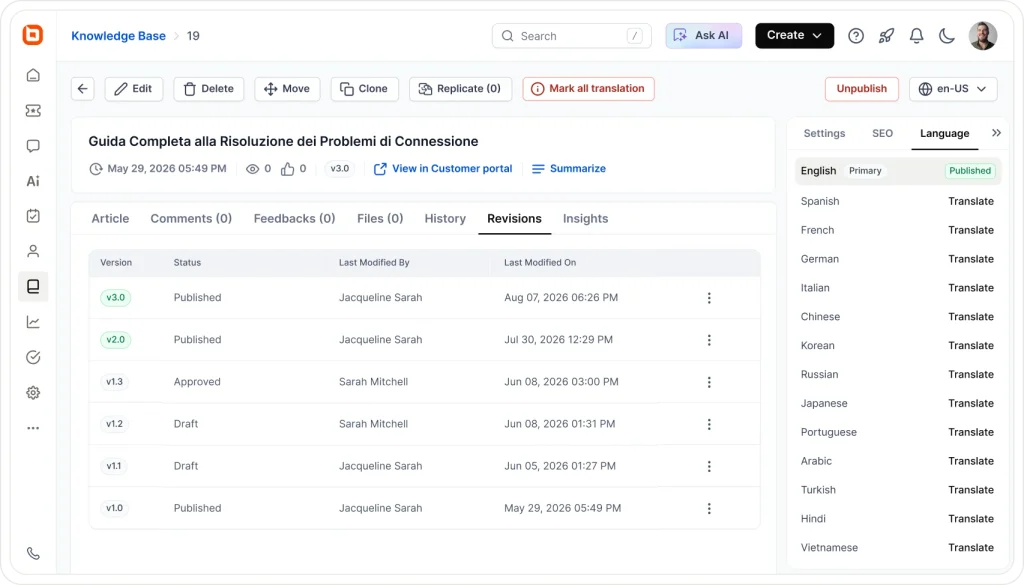Switch to the Insights tab
Image resolution: width=1024 pixels, height=585 pixels.
tap(585, 219)
